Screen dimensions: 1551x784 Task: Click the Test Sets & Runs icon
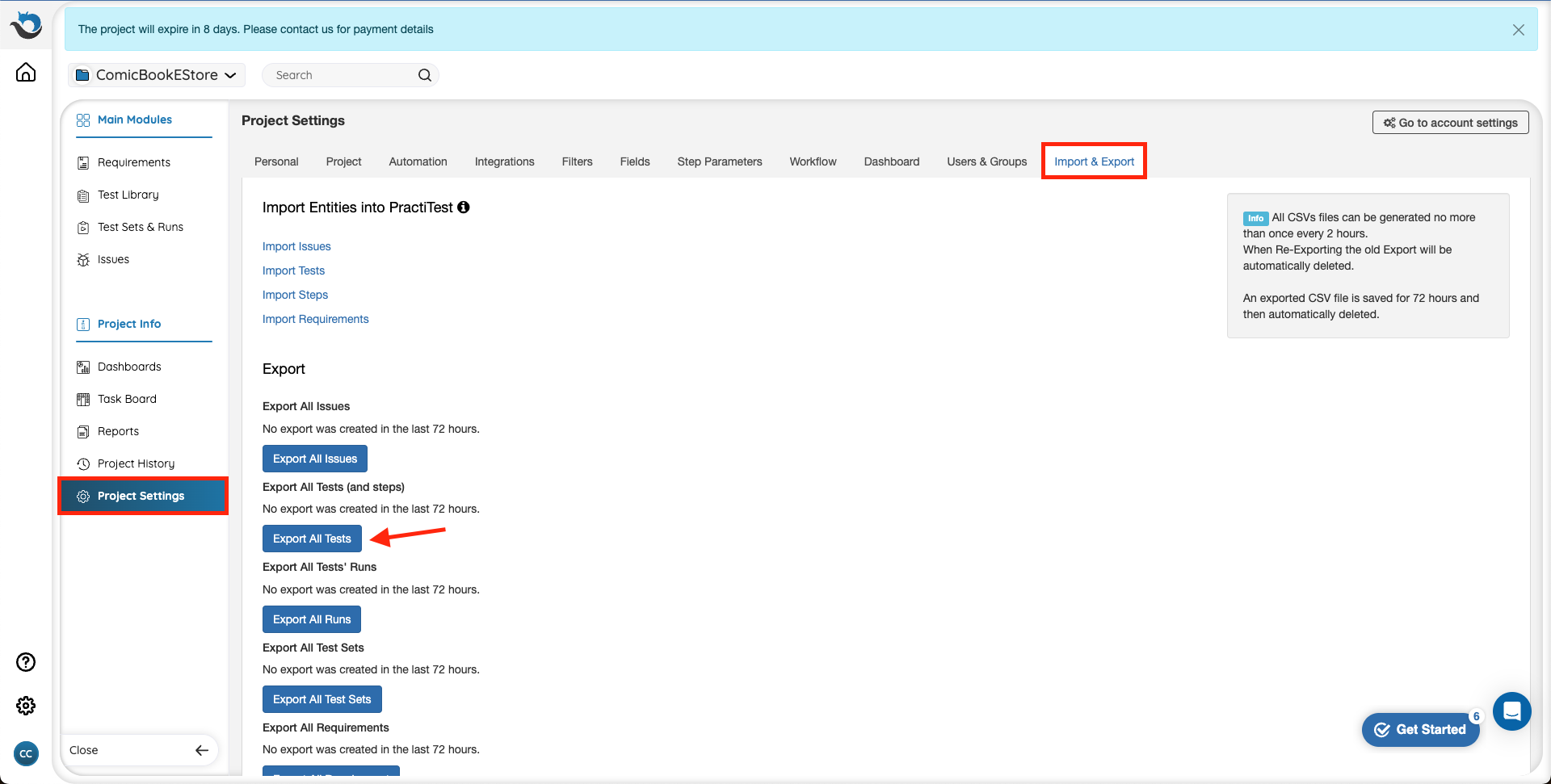point(83,228)
